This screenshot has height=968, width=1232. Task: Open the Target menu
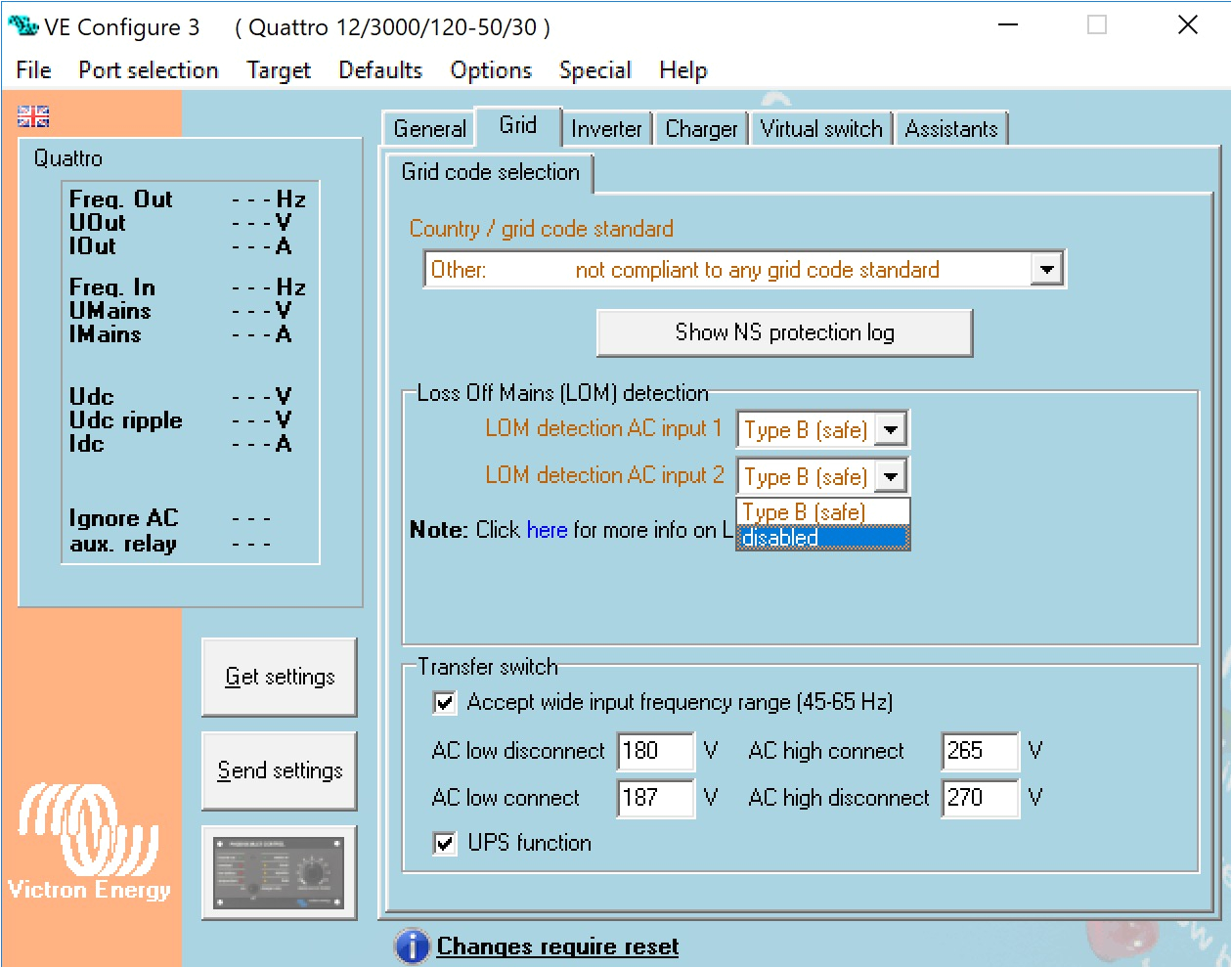coord(279,69)
